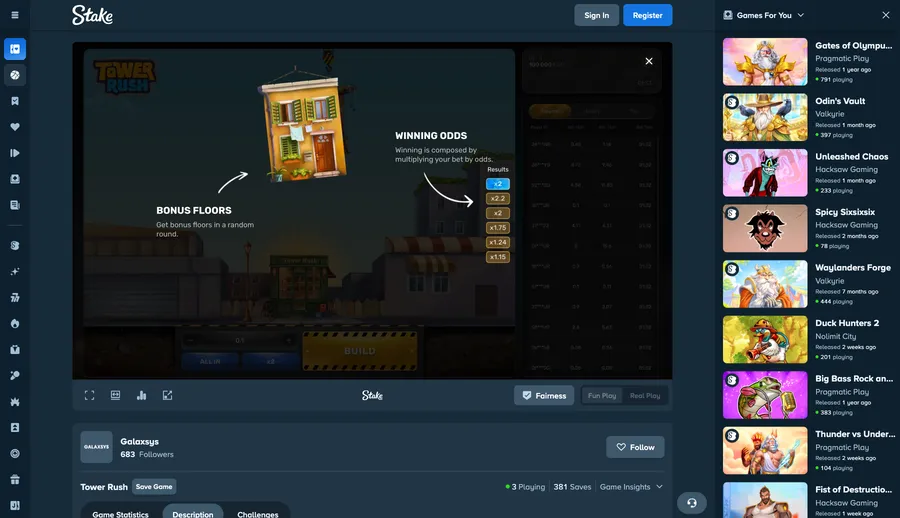
Task: Select the x1.24 result chip
Action: pos(498,242)
